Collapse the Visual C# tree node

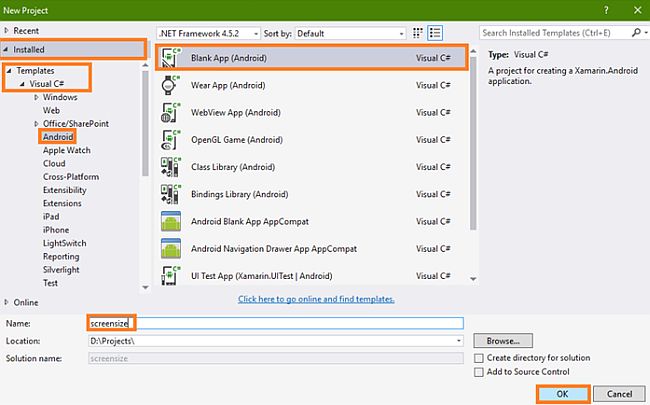[22, 84]
